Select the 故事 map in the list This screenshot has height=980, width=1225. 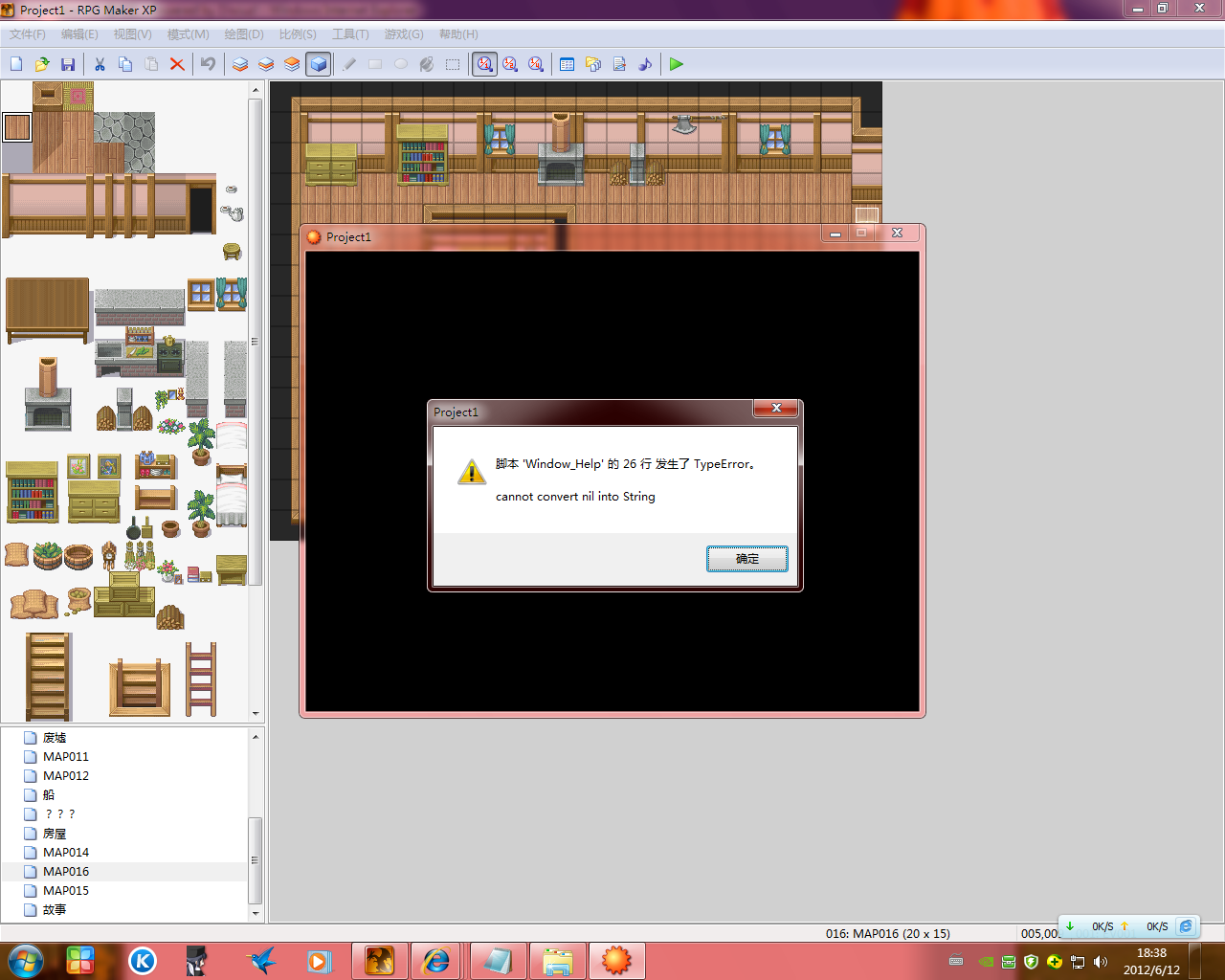tap(55, 910)
